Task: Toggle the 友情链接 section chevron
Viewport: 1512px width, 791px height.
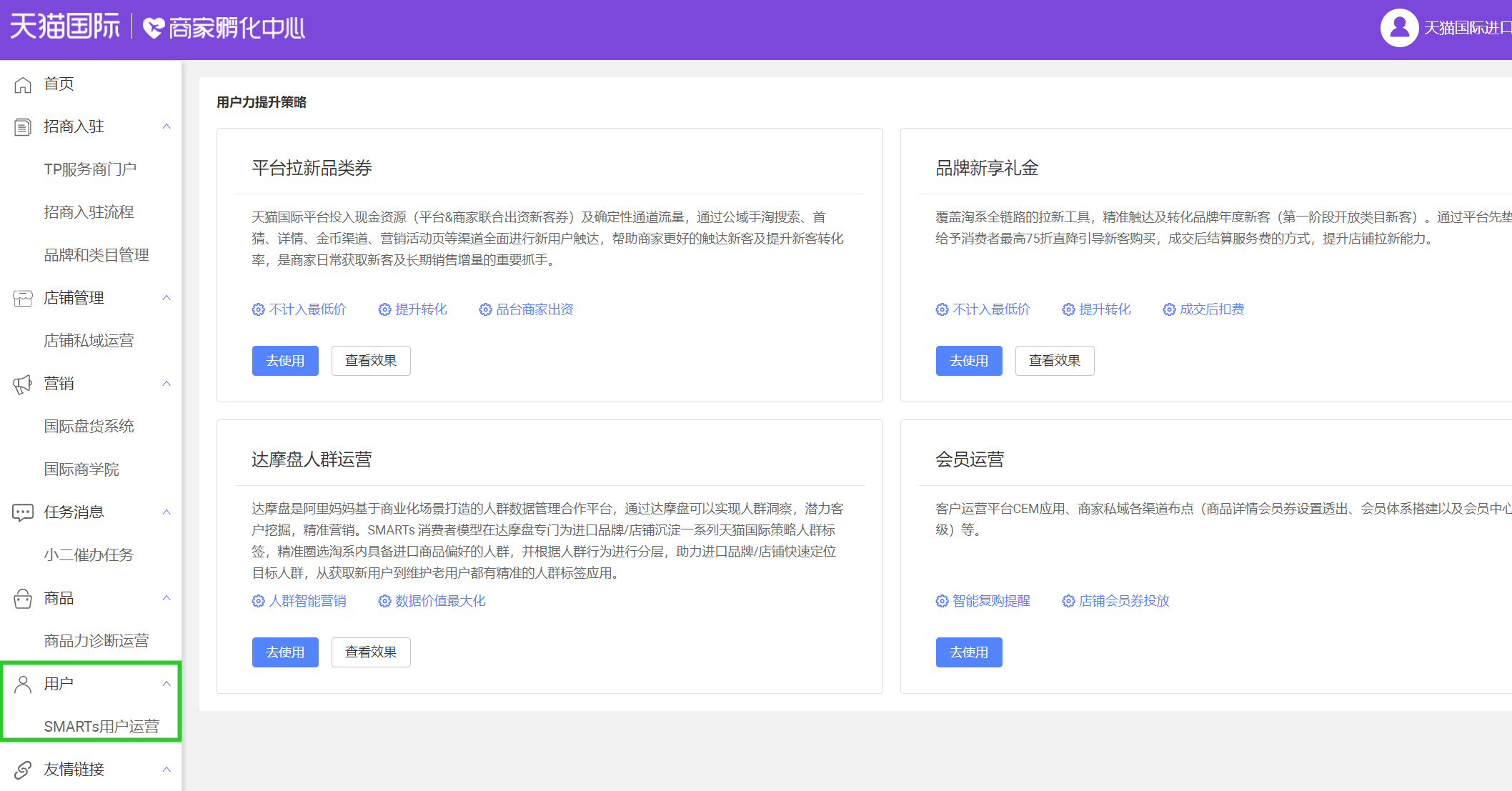Action: 166,770
